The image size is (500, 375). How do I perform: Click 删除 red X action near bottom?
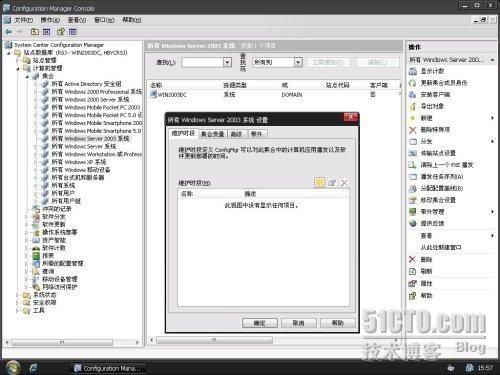(x=426, y=259)
